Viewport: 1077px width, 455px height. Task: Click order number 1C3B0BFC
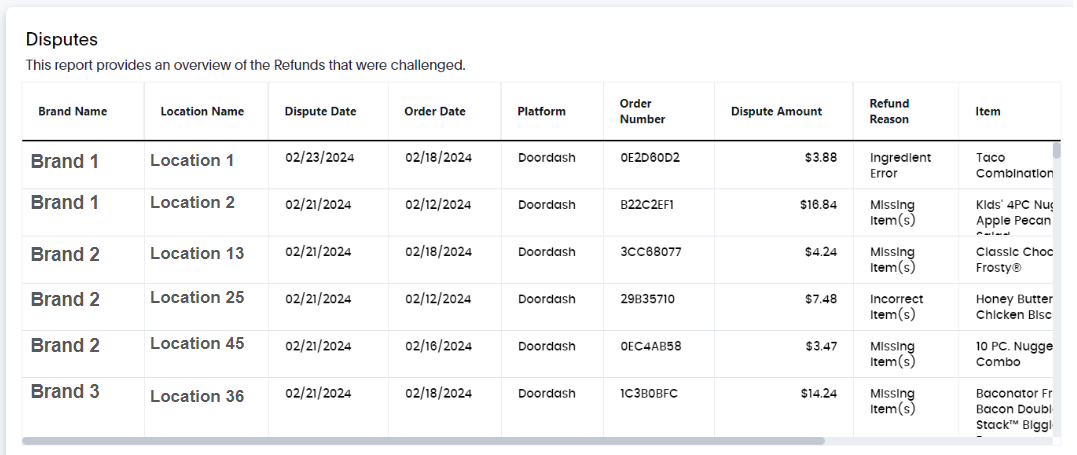pos(649,394)
